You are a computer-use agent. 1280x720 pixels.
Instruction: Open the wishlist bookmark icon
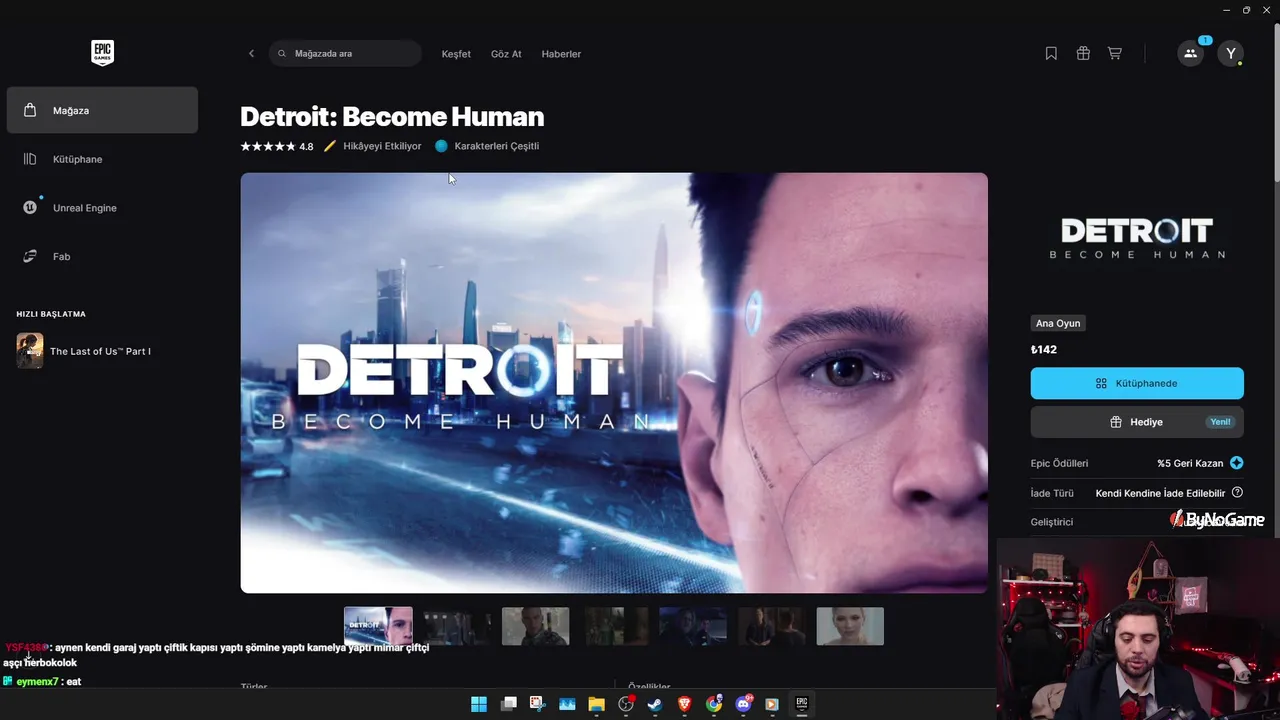[1051, 54]
